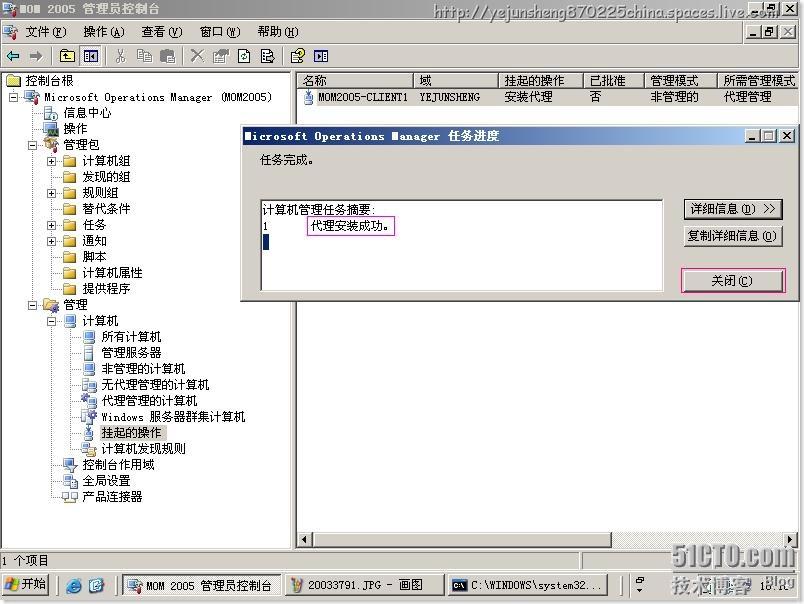Viewport: 804px width, 604px height.
Task: Click the Paste toolbar icon
Action: tap(168, 56)
